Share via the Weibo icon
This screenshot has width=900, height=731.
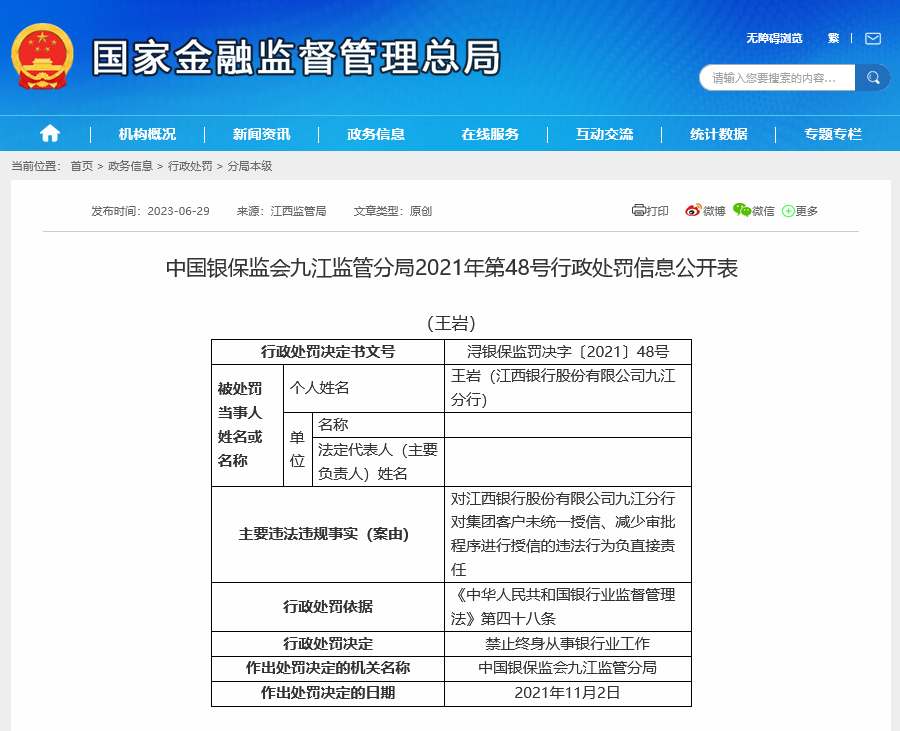click(x=693, y=210)
